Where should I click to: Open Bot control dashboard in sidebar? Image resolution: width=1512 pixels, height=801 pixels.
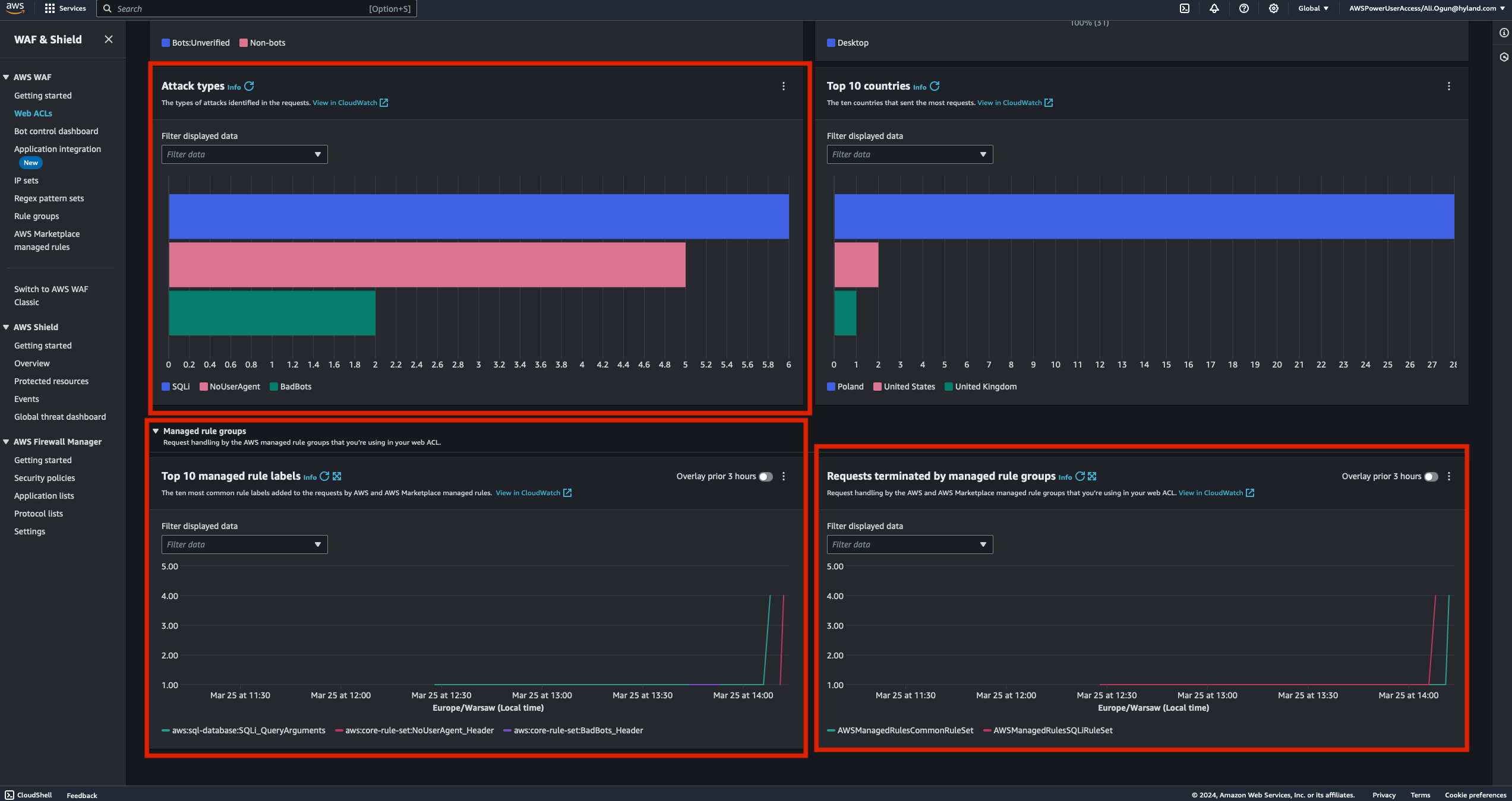[56, 131]
